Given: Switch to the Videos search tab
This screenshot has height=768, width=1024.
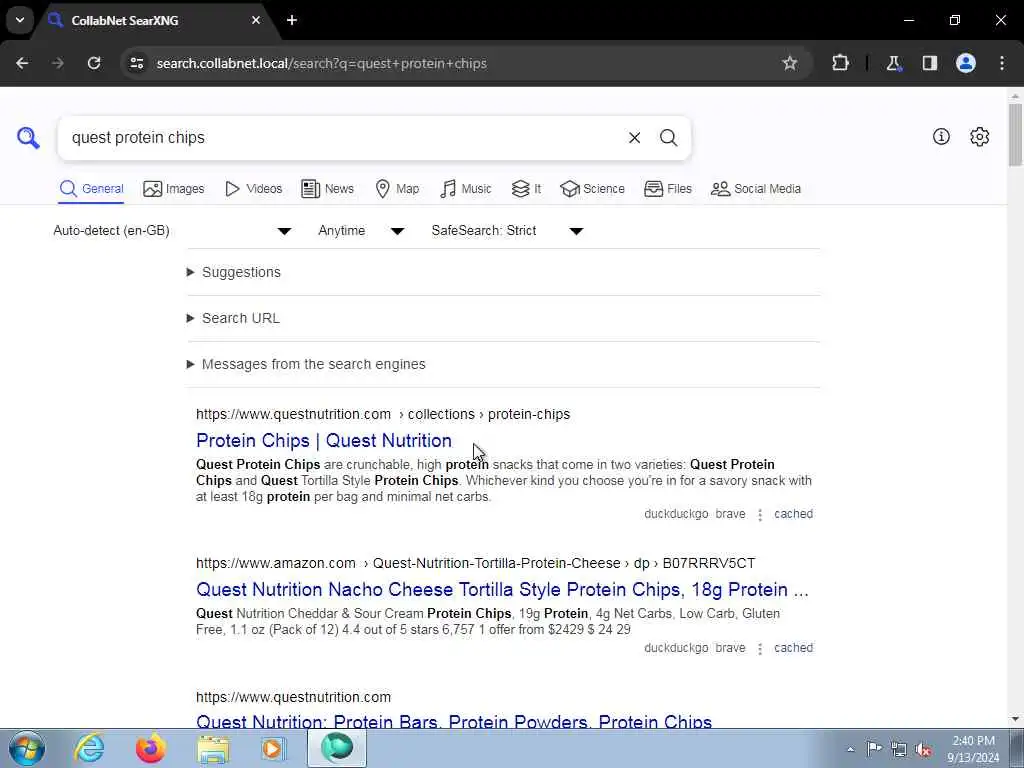Looking at the screenshot, I should click(x=253, y=189).
